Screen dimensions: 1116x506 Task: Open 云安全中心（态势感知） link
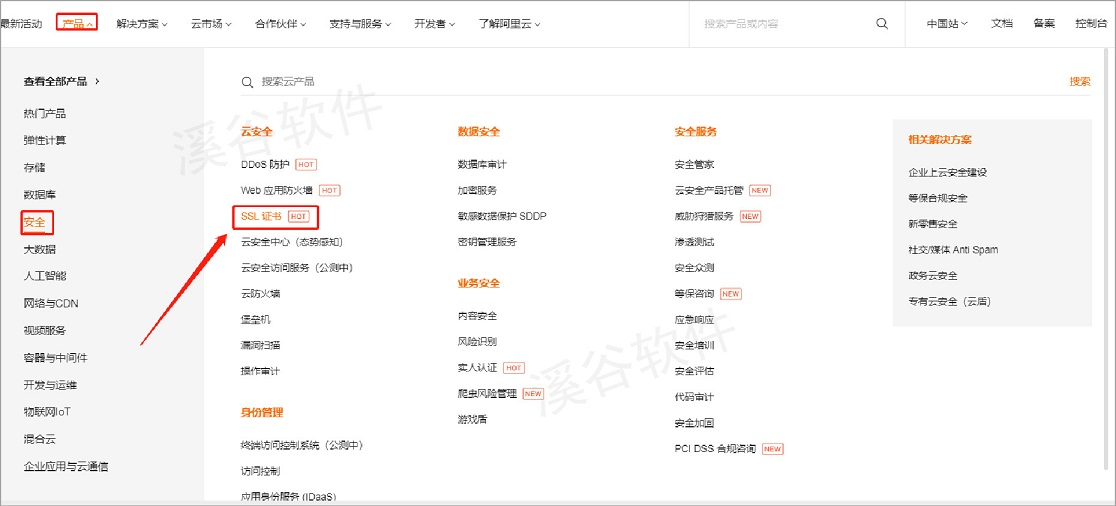(292, 242)
